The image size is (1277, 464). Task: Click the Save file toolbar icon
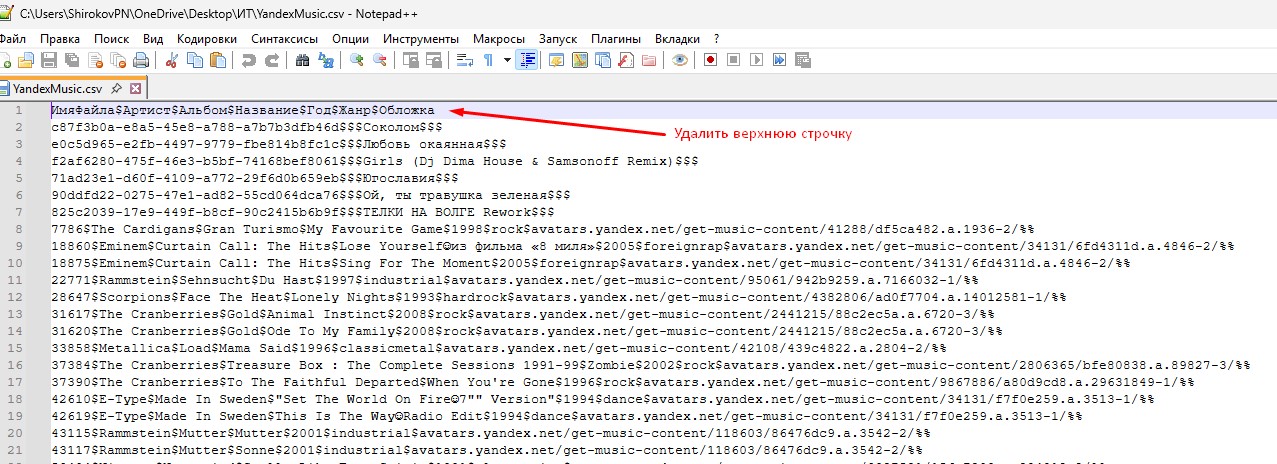(x=50, y=60)
